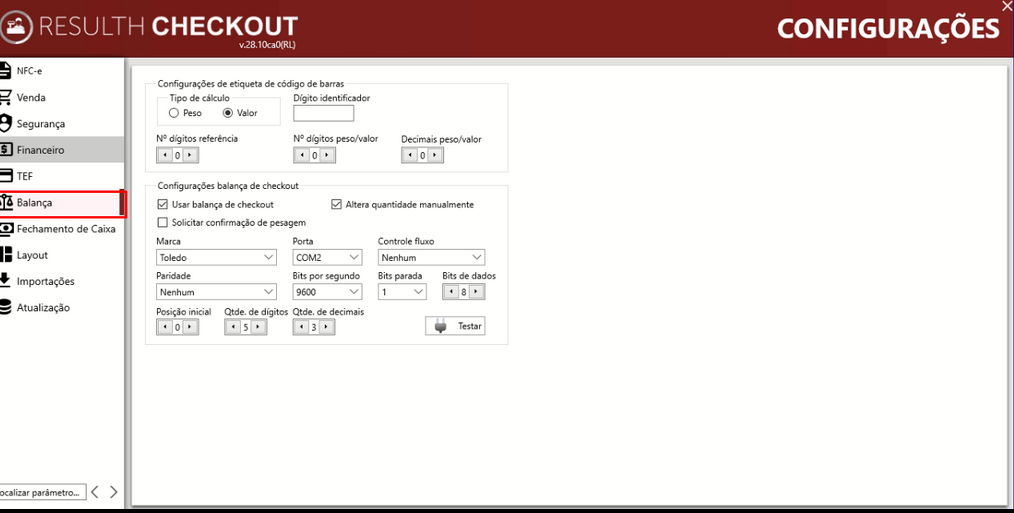Screen dimensions: 1014x513
Task: Open the Porta COM2 dropdown
Action: tap(327, 257)
